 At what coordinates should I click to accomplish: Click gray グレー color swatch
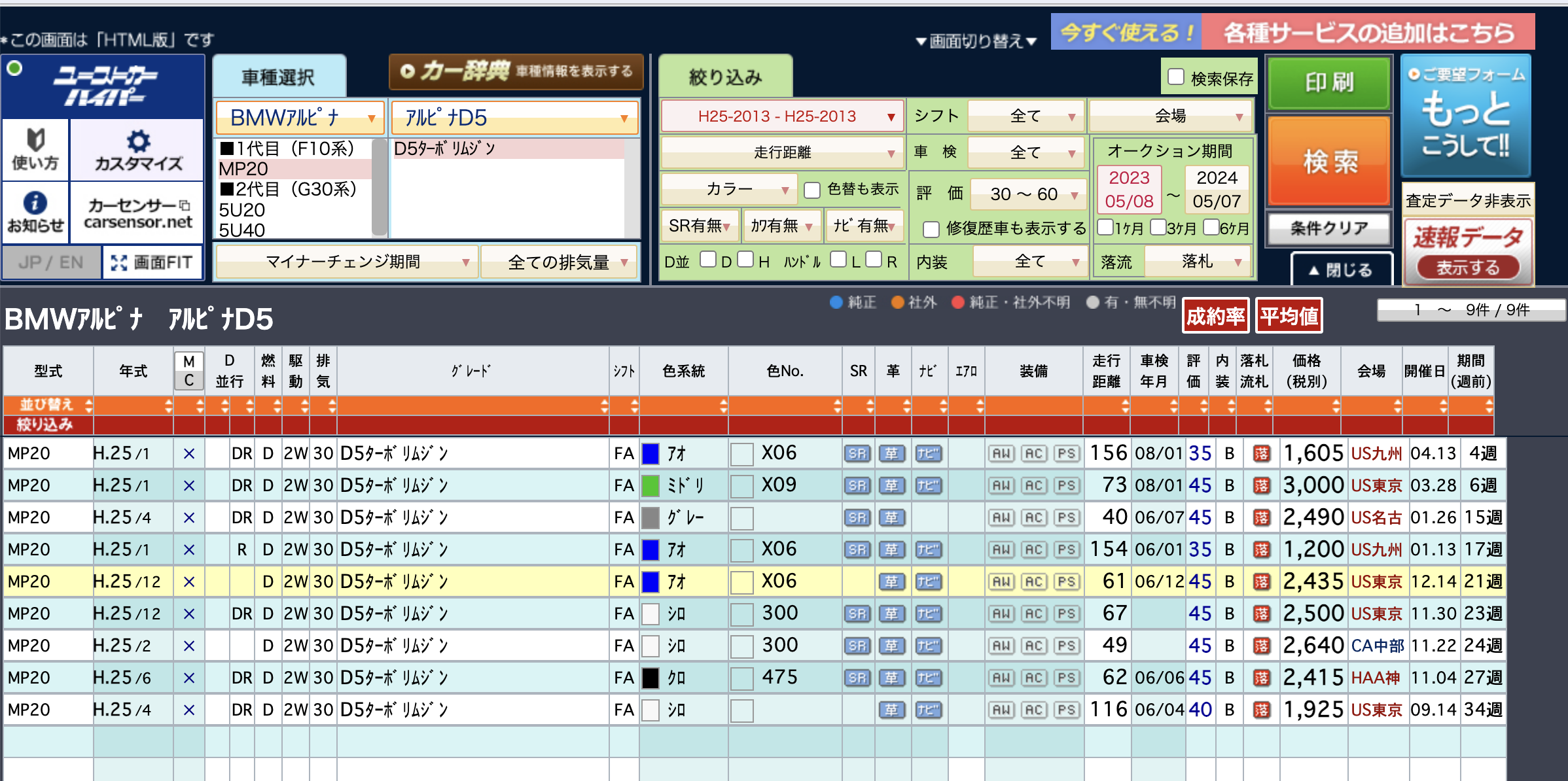650,517
